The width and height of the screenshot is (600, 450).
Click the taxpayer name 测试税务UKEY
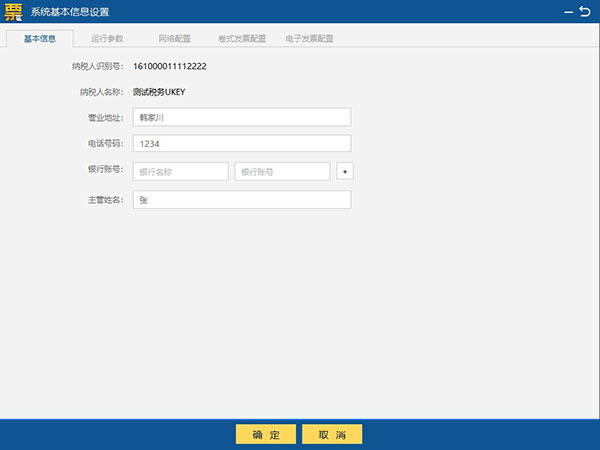(159, 92)
